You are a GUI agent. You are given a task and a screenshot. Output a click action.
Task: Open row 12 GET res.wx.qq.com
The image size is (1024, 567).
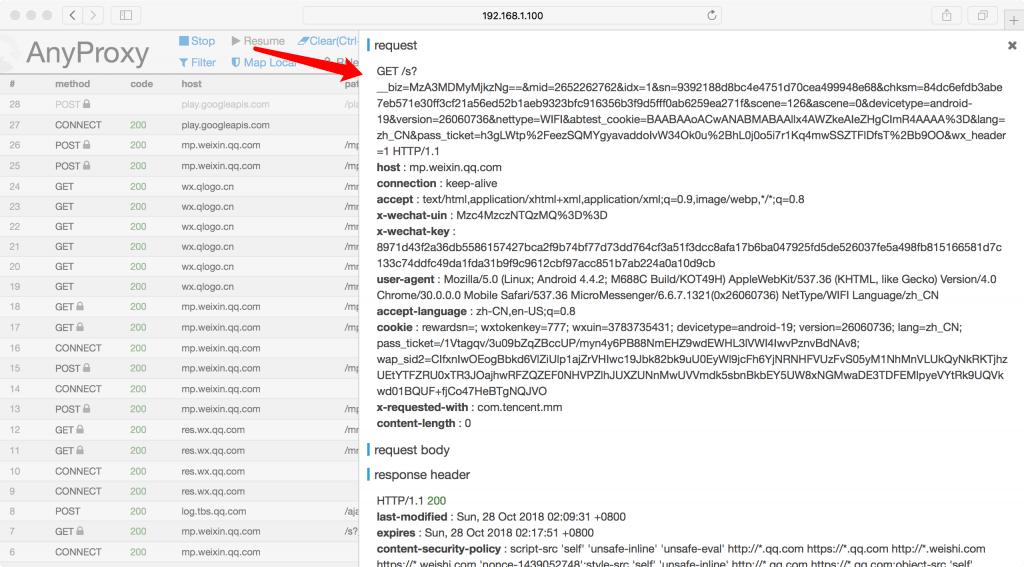click(180, 430)
